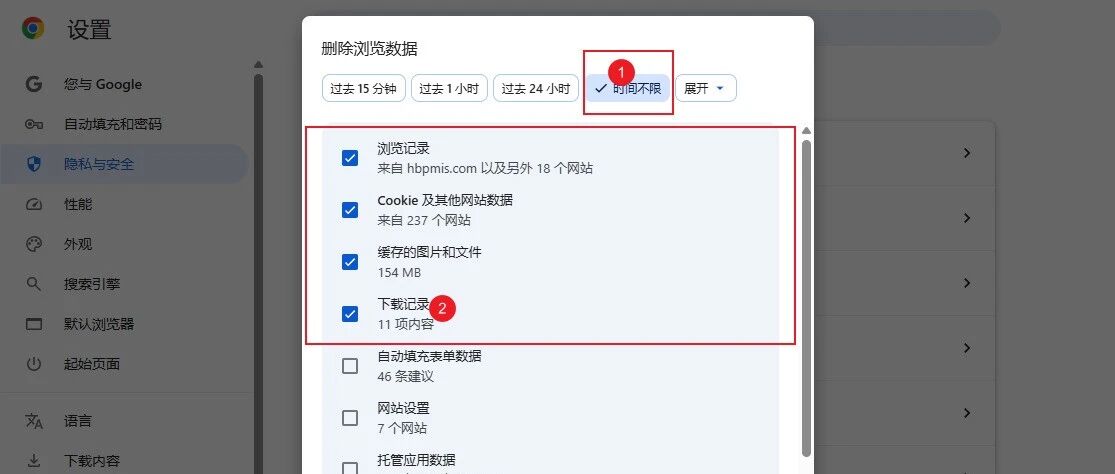Click the power icon for 起始页面
This screenshot has width=1115, height=474.
pyautogui.click(x=33, y=365)
